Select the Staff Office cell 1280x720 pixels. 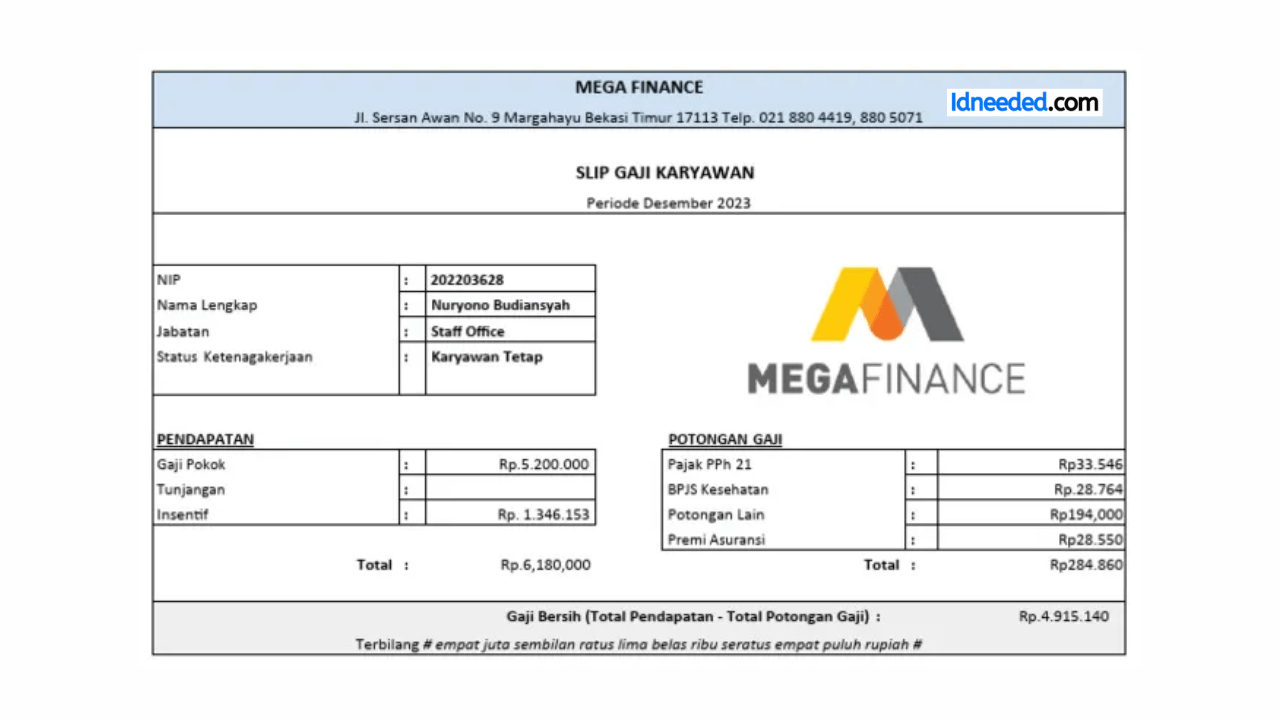pos(510,330)
